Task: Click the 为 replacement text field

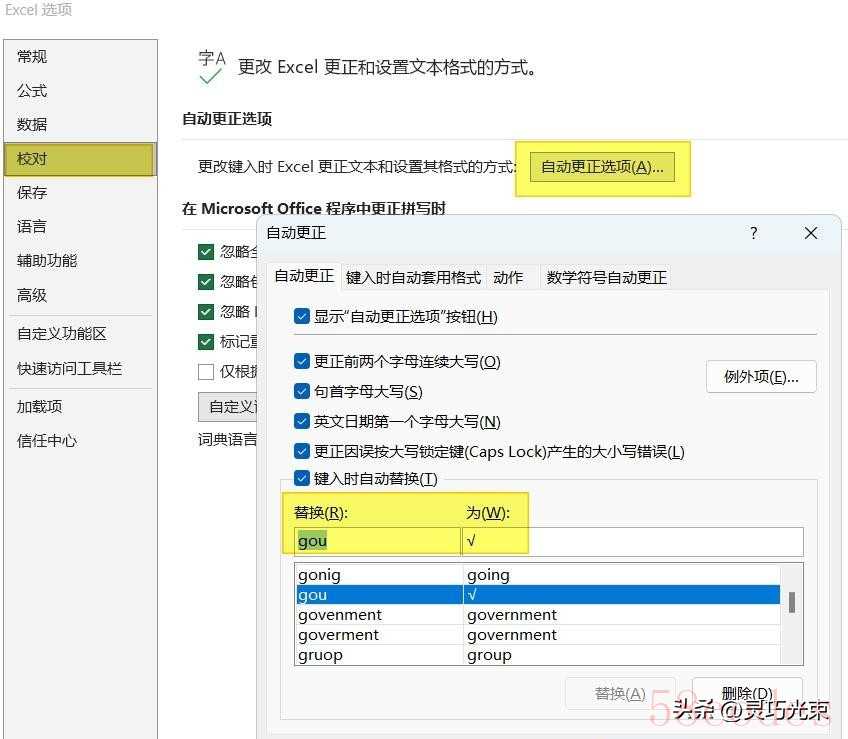Action: pos(632,541)
